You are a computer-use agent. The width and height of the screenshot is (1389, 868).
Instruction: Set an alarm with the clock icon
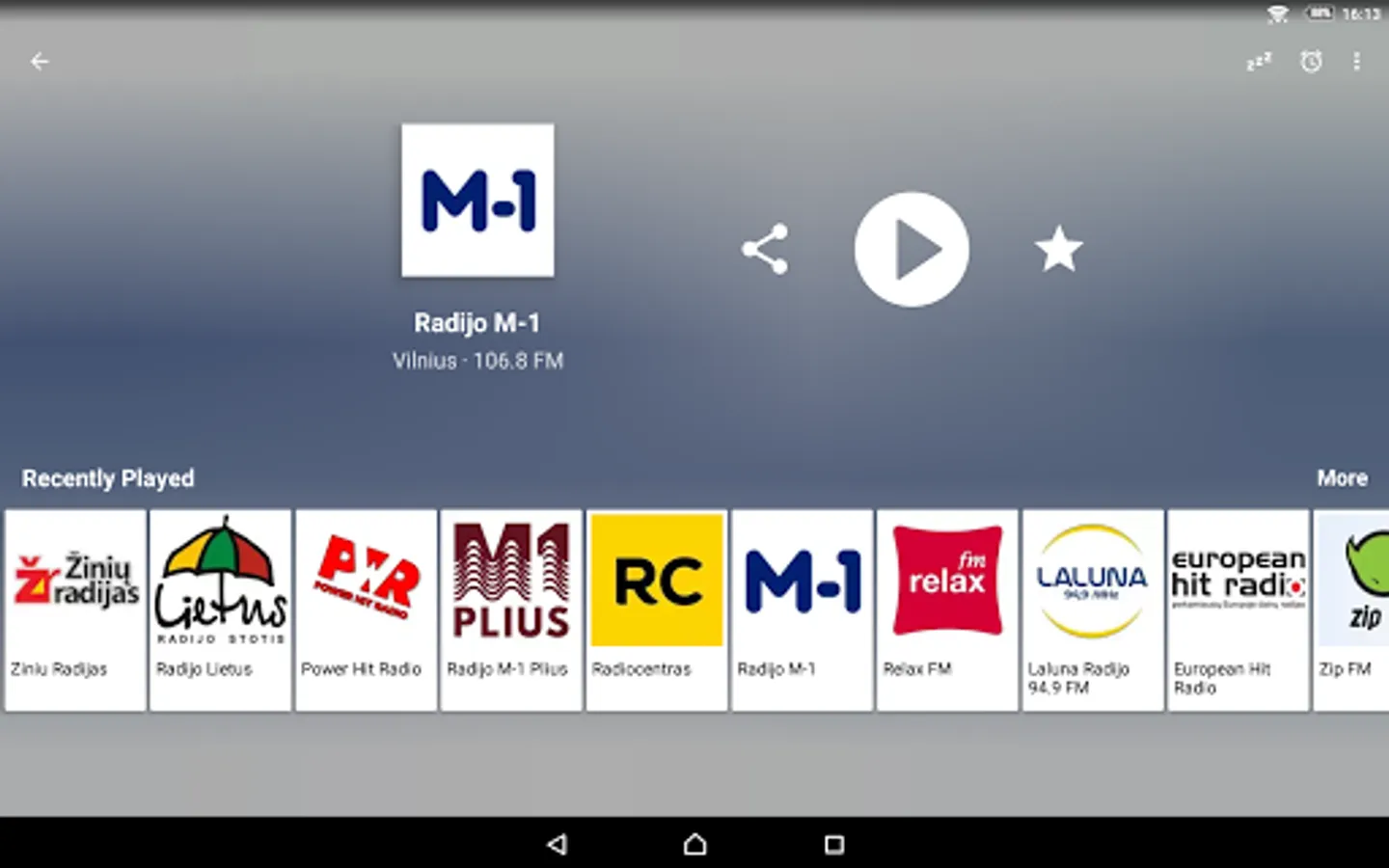pos(1311,62)
